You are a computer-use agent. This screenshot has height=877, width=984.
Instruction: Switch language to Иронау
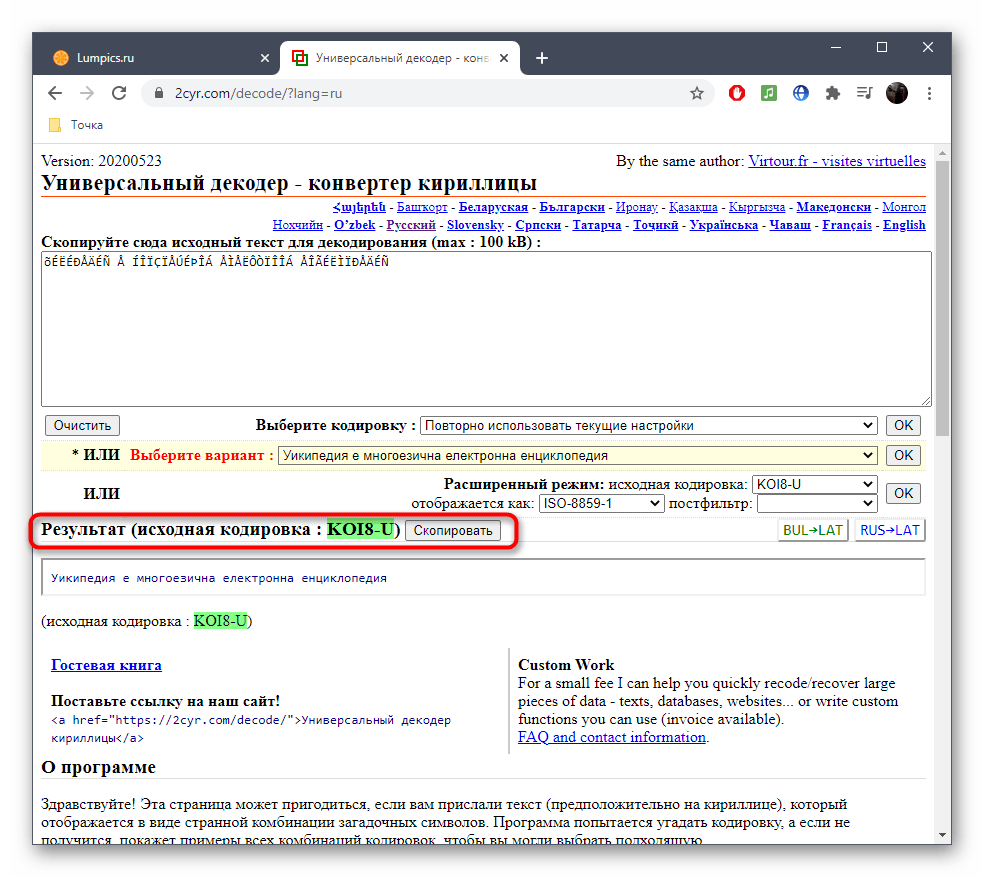tap(636, 207)
